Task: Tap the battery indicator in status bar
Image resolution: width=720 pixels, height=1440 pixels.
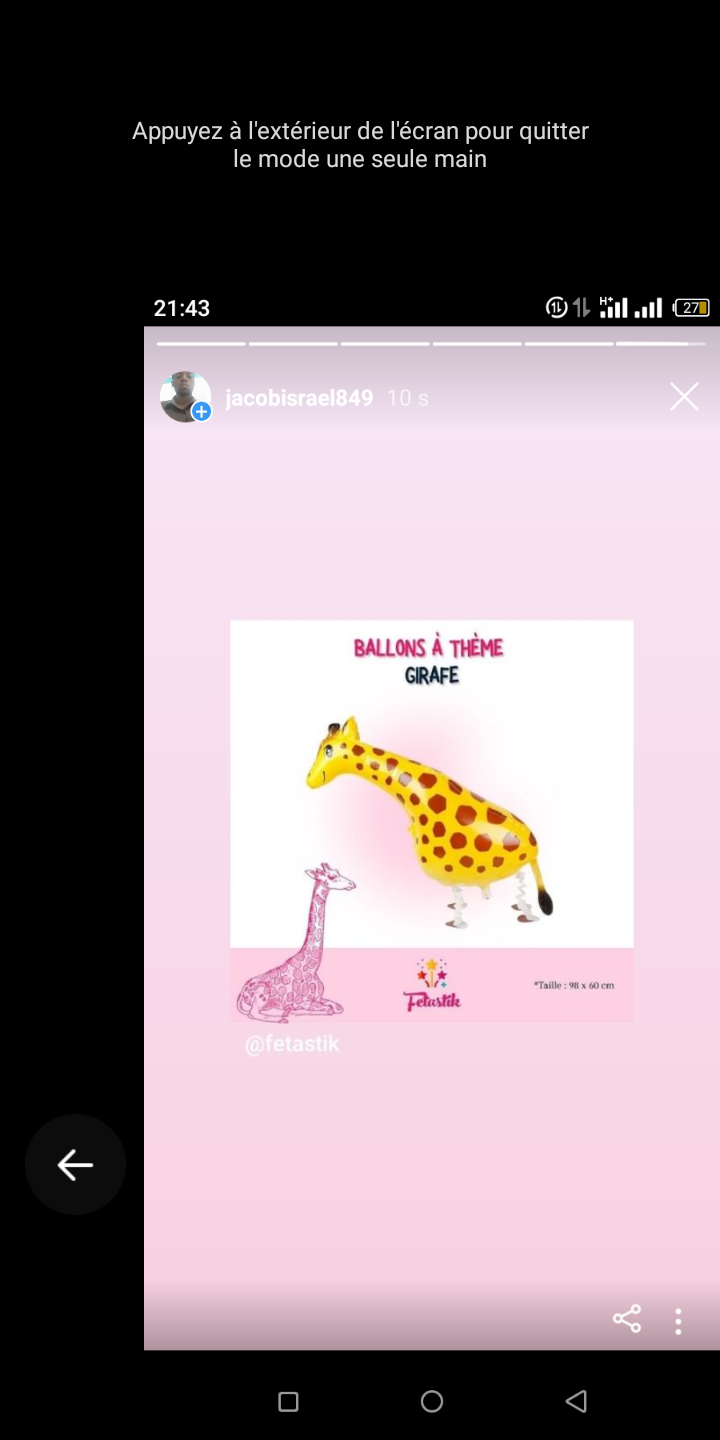Action: (x=692, y=308)
